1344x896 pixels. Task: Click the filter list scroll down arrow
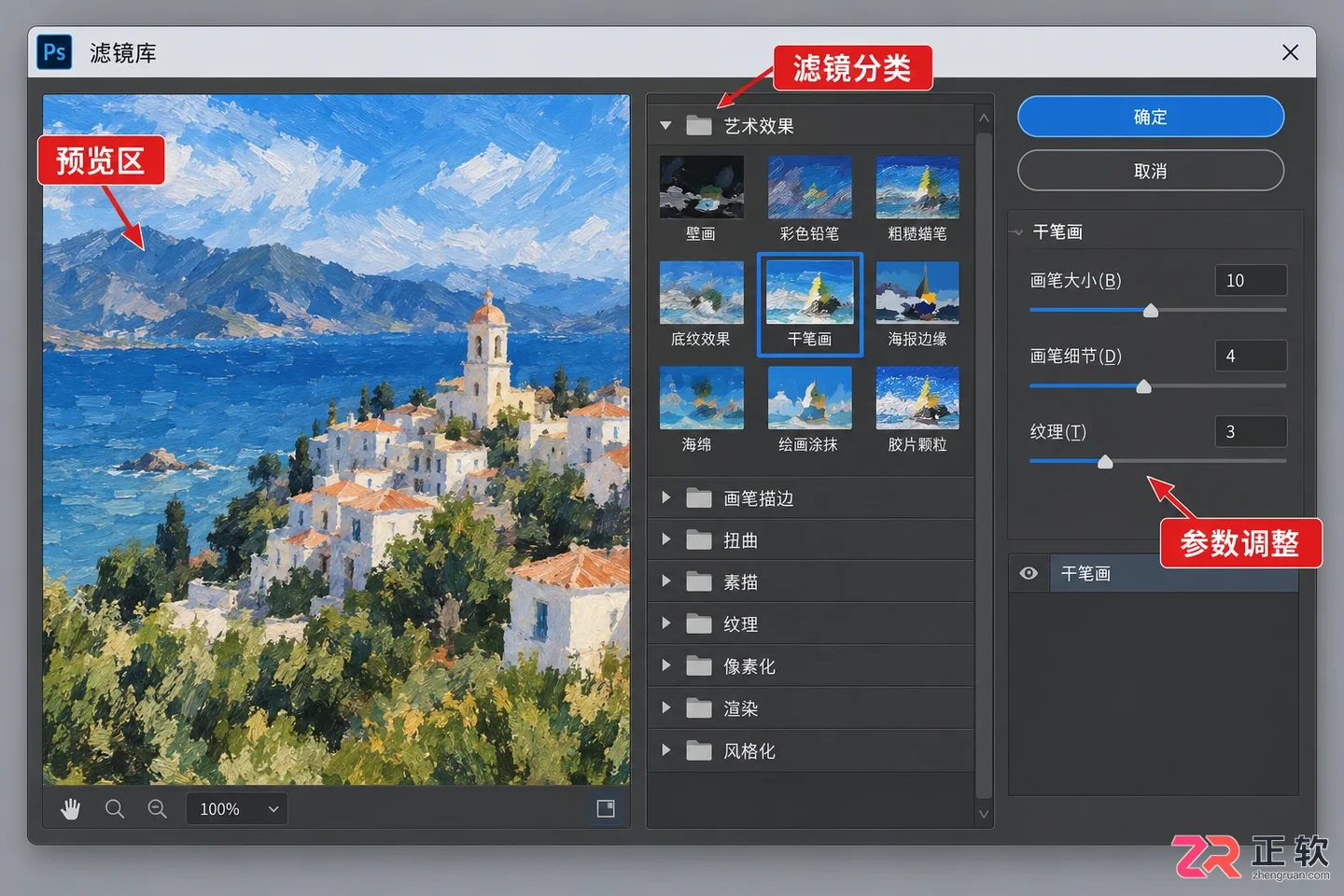[x=984, y=814]
